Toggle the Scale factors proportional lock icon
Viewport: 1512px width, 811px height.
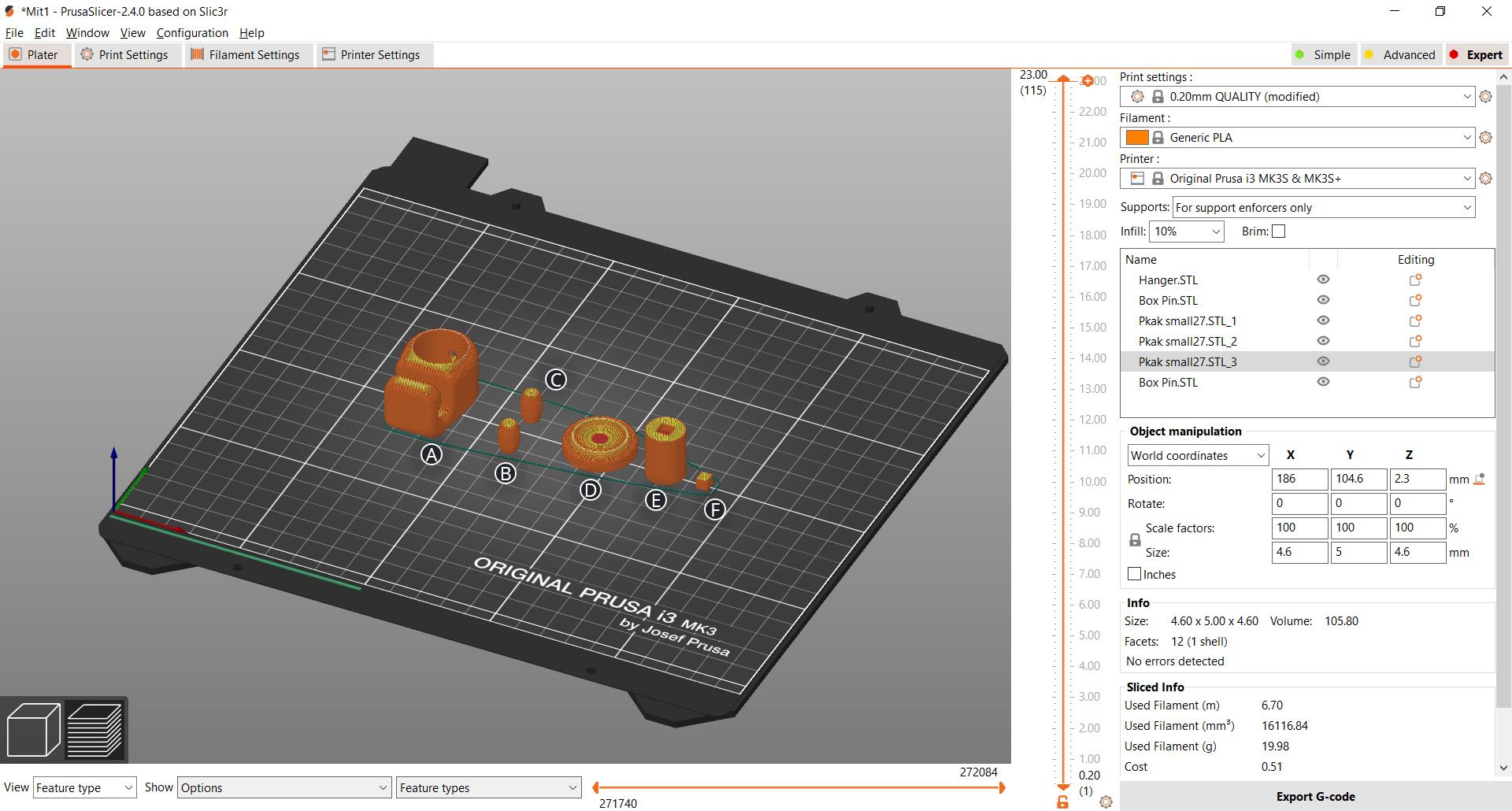pyautogui.click(x=1135, y=540)
